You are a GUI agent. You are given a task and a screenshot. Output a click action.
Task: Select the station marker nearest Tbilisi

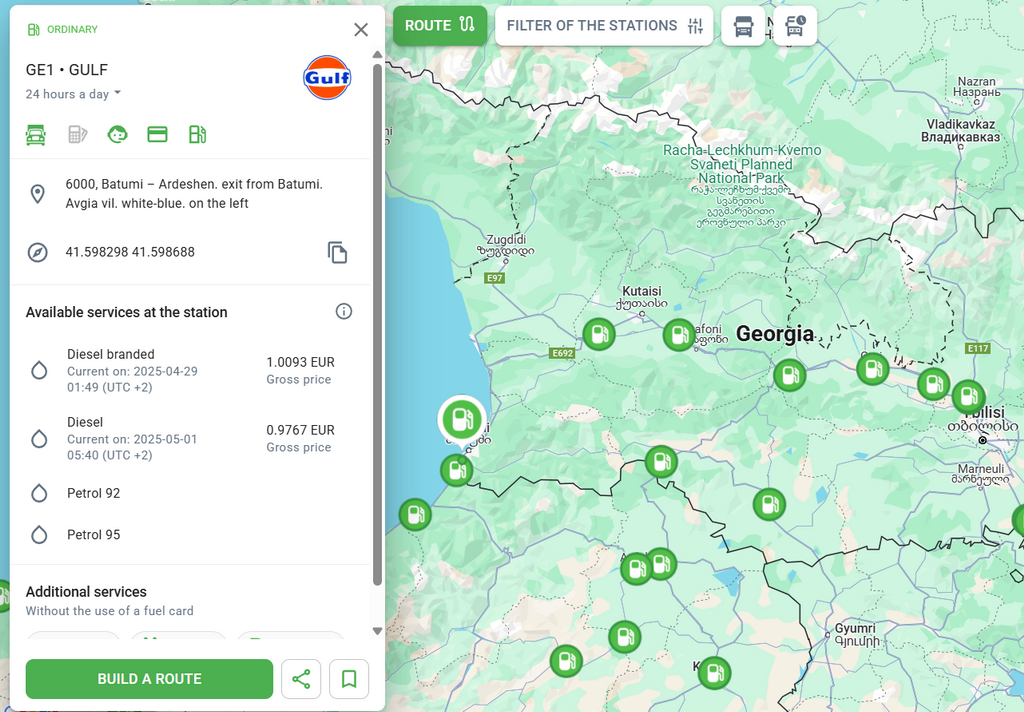(968, 396)
